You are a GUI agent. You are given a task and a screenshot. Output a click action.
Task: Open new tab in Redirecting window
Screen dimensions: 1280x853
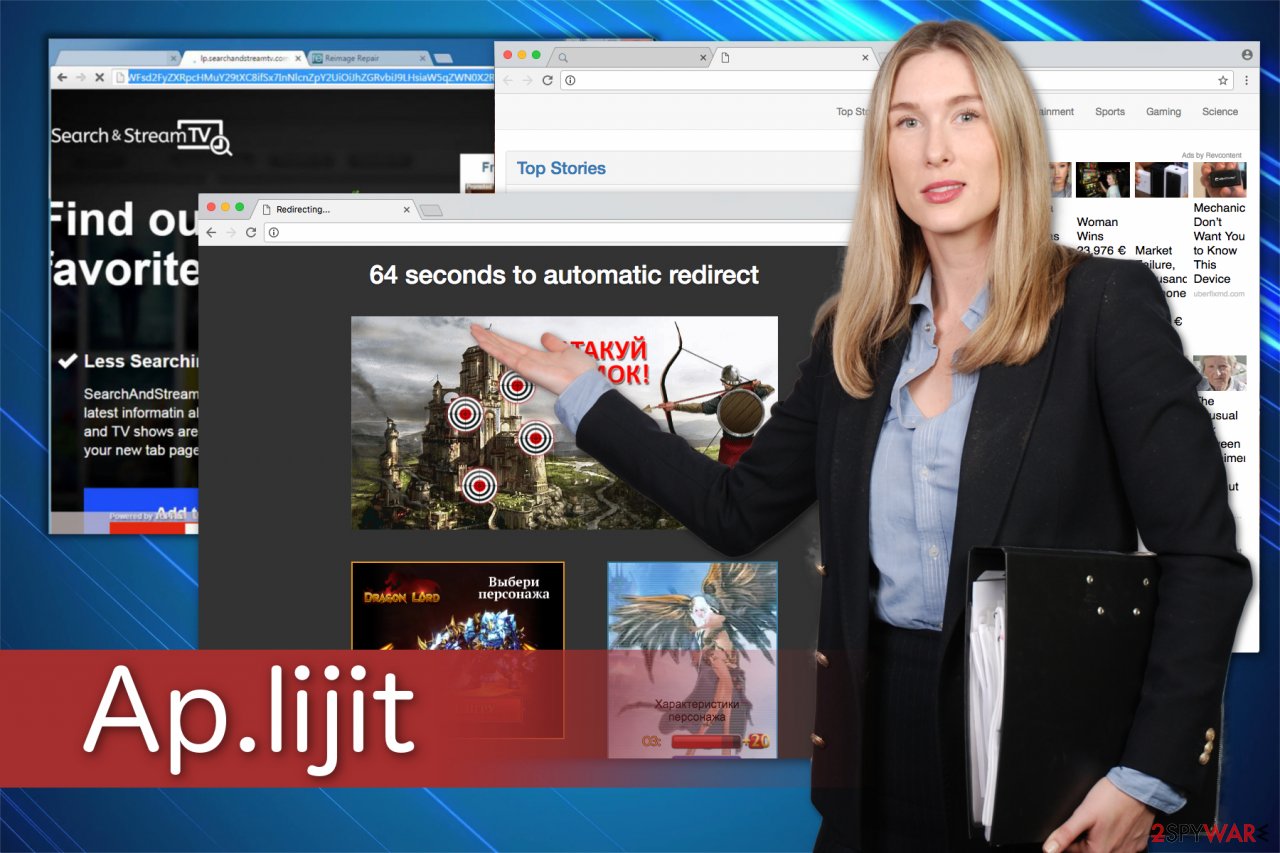430,210
